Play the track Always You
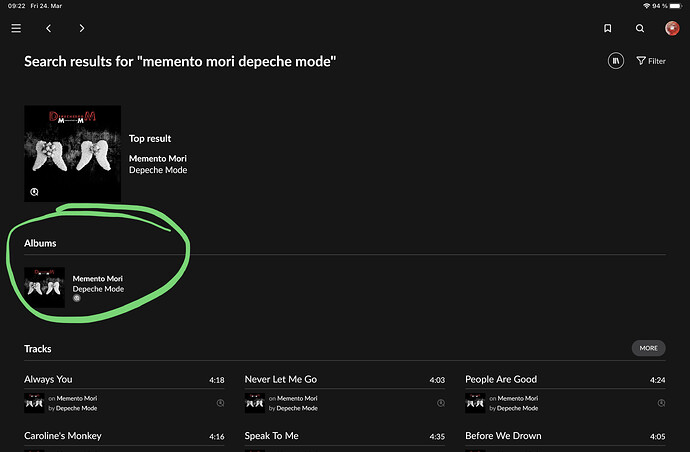 [48, 380]
